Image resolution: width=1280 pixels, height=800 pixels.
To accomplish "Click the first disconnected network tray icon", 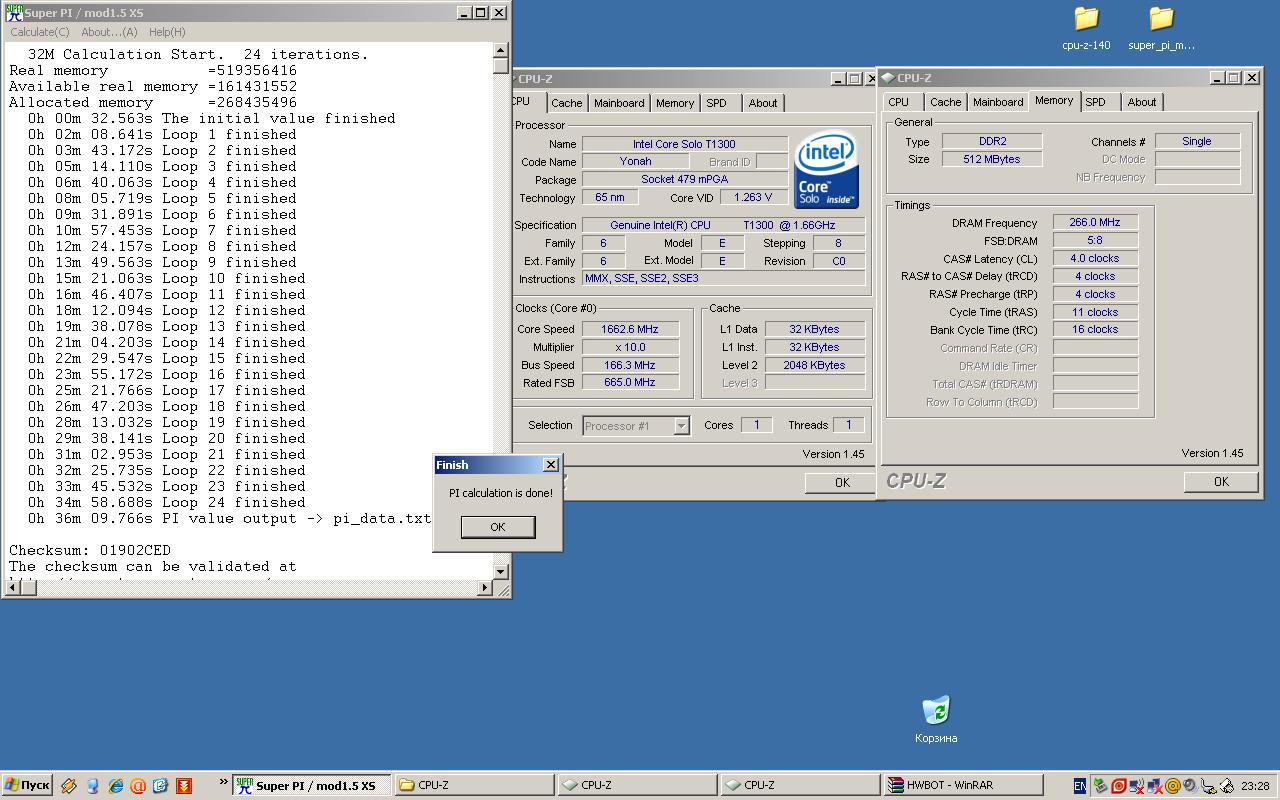I will pos(1137,786).
